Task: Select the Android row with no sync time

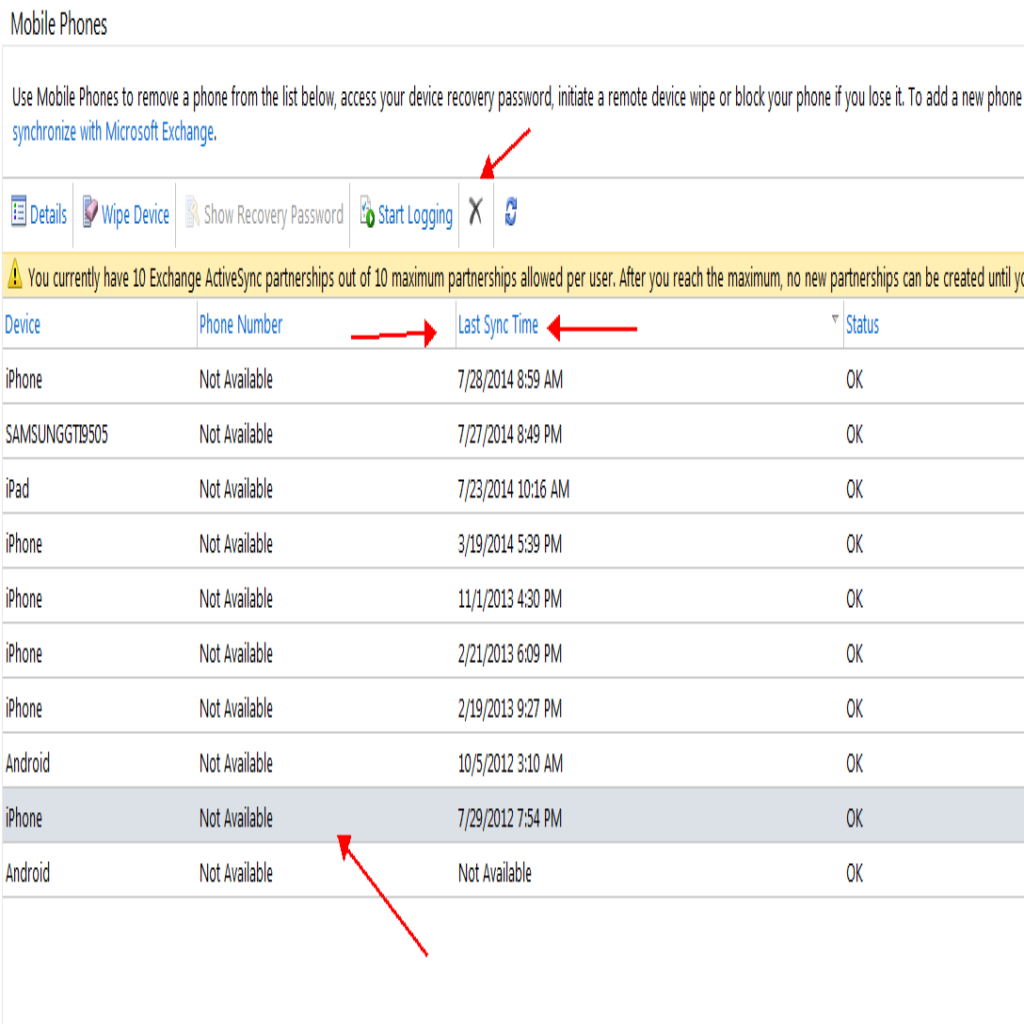Action: coord(27,873)
